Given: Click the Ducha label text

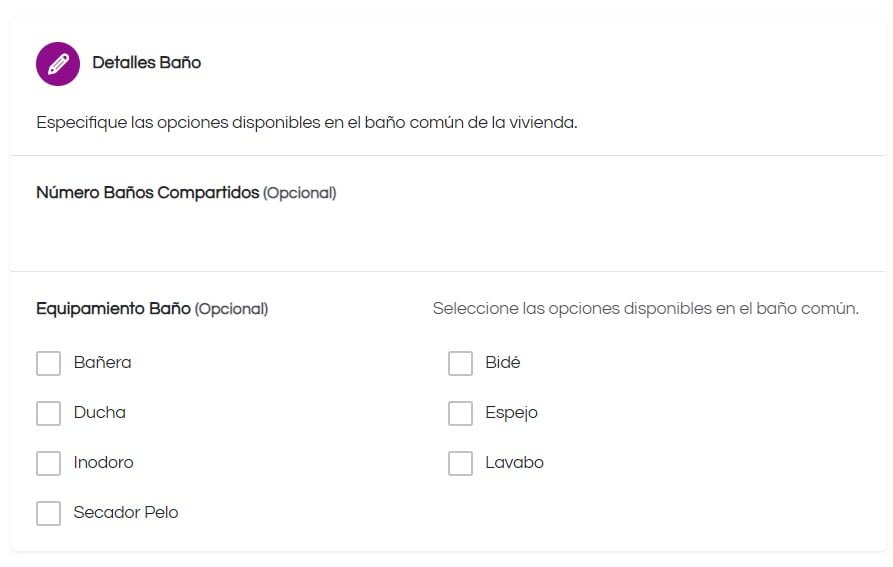Looking at the screenshot, I should coord(100,413).
